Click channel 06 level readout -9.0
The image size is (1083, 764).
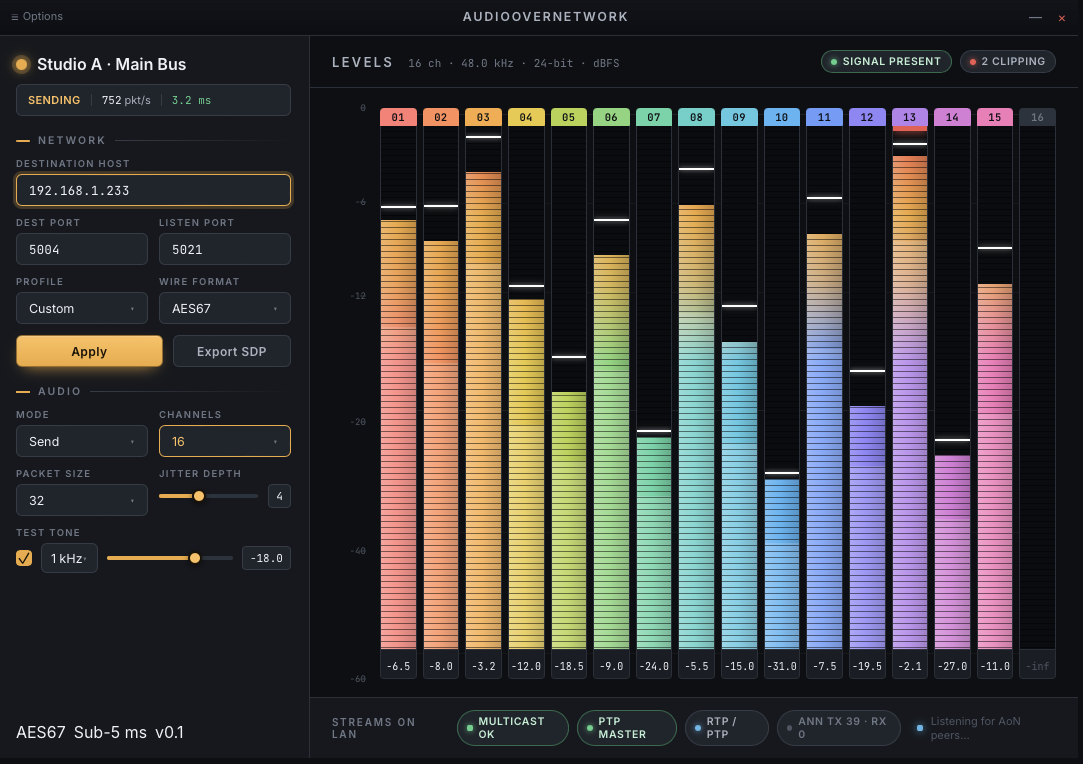(611, 666)
